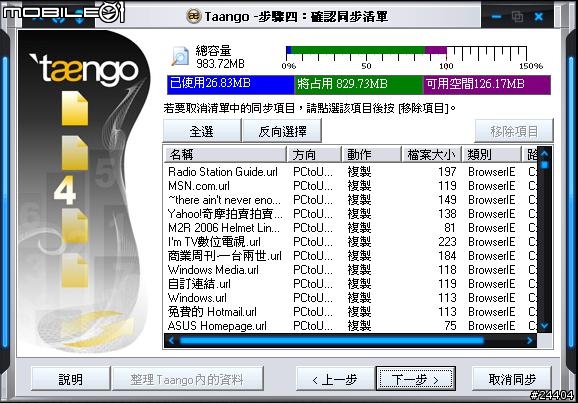The width and height of the screenshot is (578, 403).
Task: Click the 反向選擇 invert selection button
Action: tap(282, 131)
